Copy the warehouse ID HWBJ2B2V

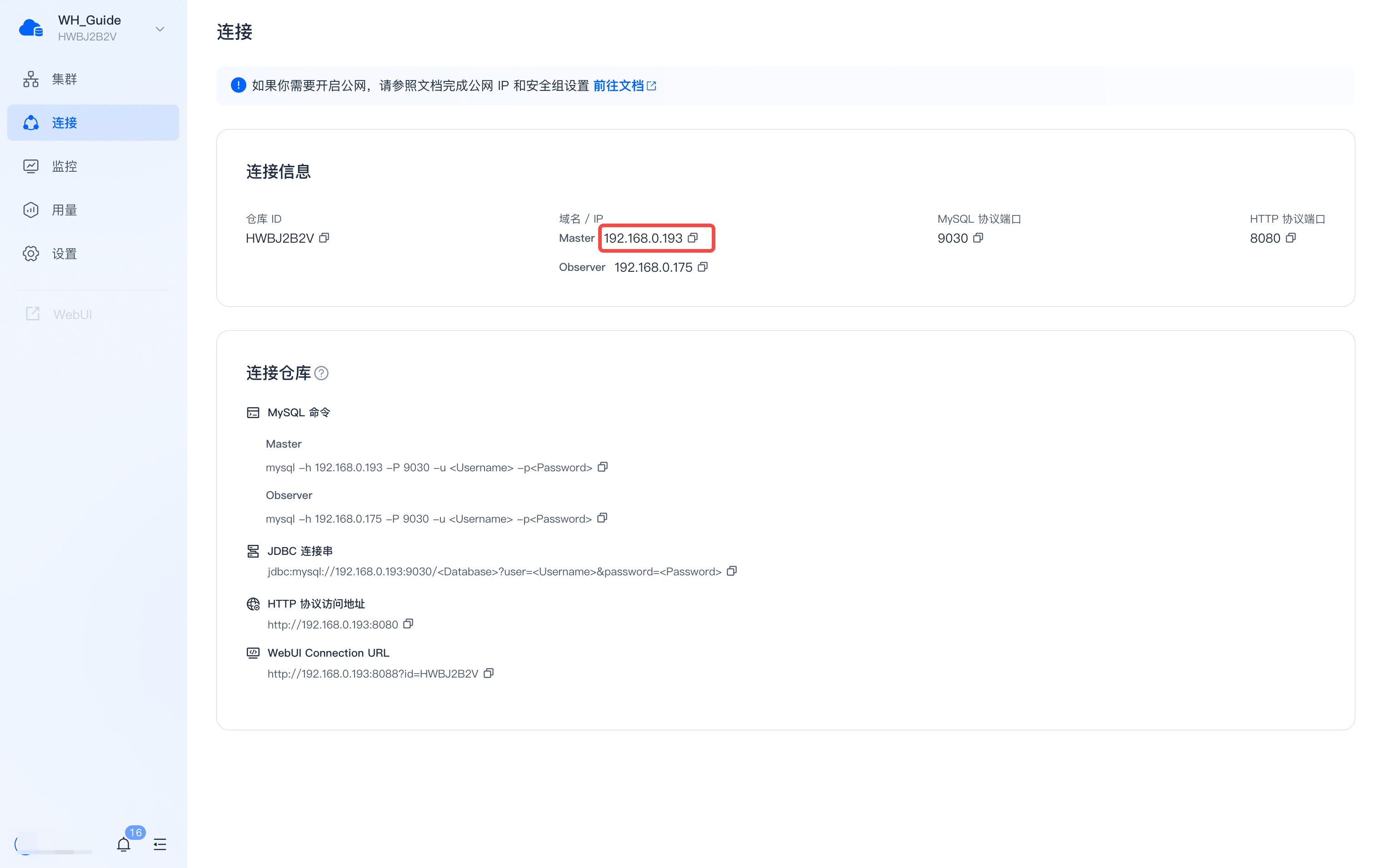[324, 238]
